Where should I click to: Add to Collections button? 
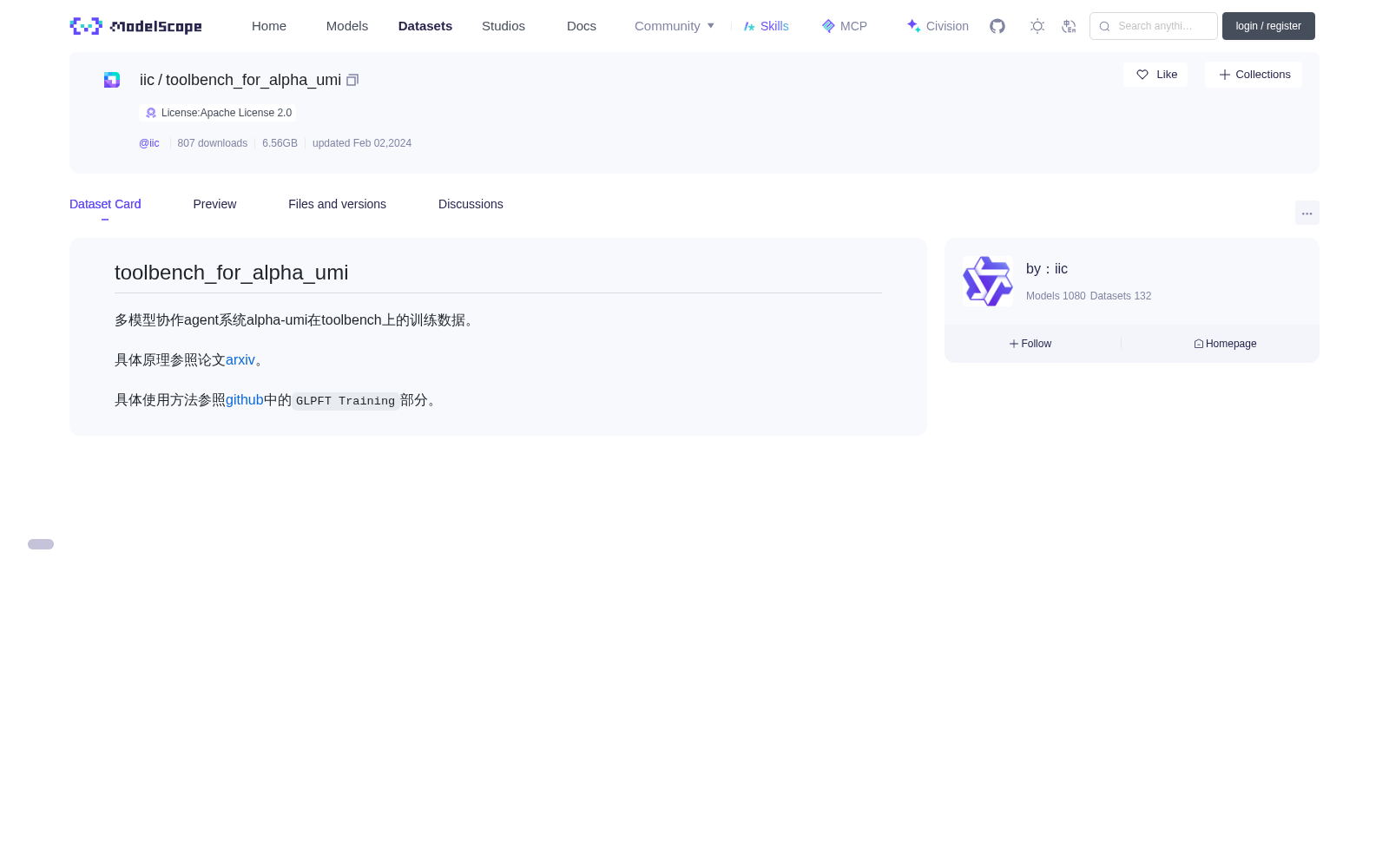click(x=1254, y=75)
